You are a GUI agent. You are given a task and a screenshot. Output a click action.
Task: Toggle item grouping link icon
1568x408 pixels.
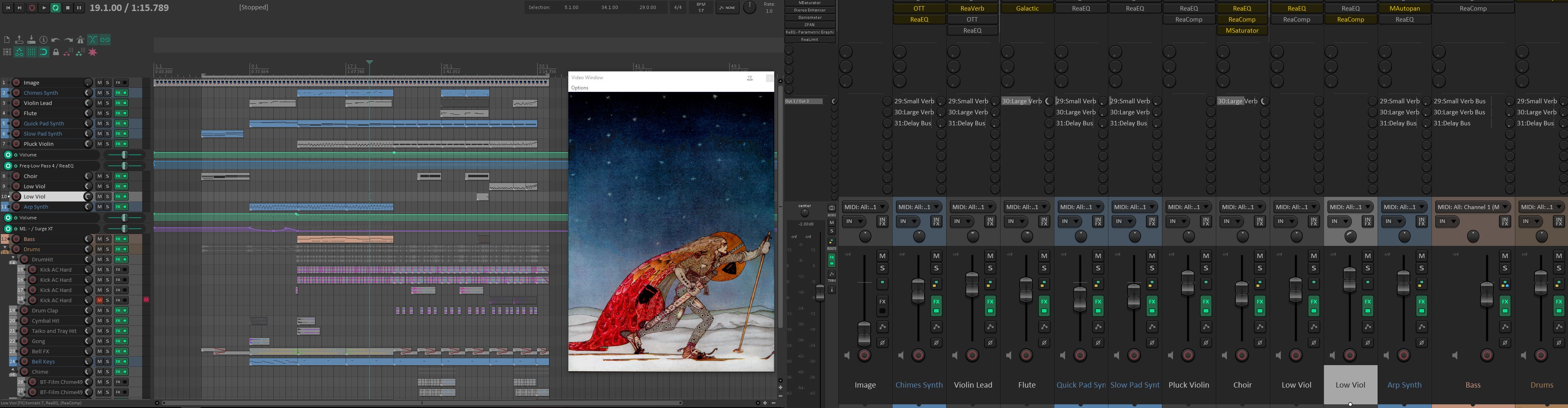click(105, 40)
